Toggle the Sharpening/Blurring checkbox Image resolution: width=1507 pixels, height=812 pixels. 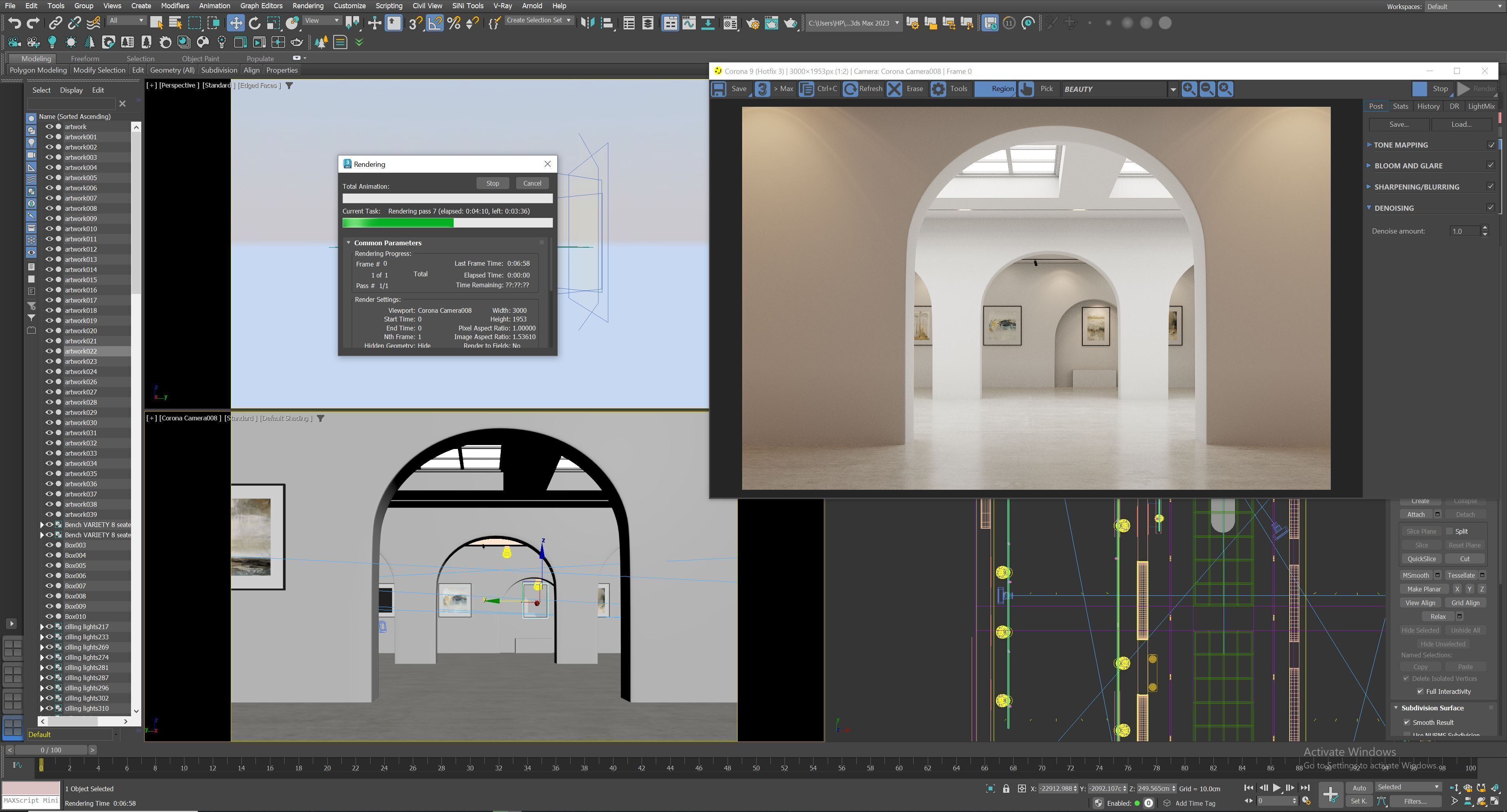1491,187
